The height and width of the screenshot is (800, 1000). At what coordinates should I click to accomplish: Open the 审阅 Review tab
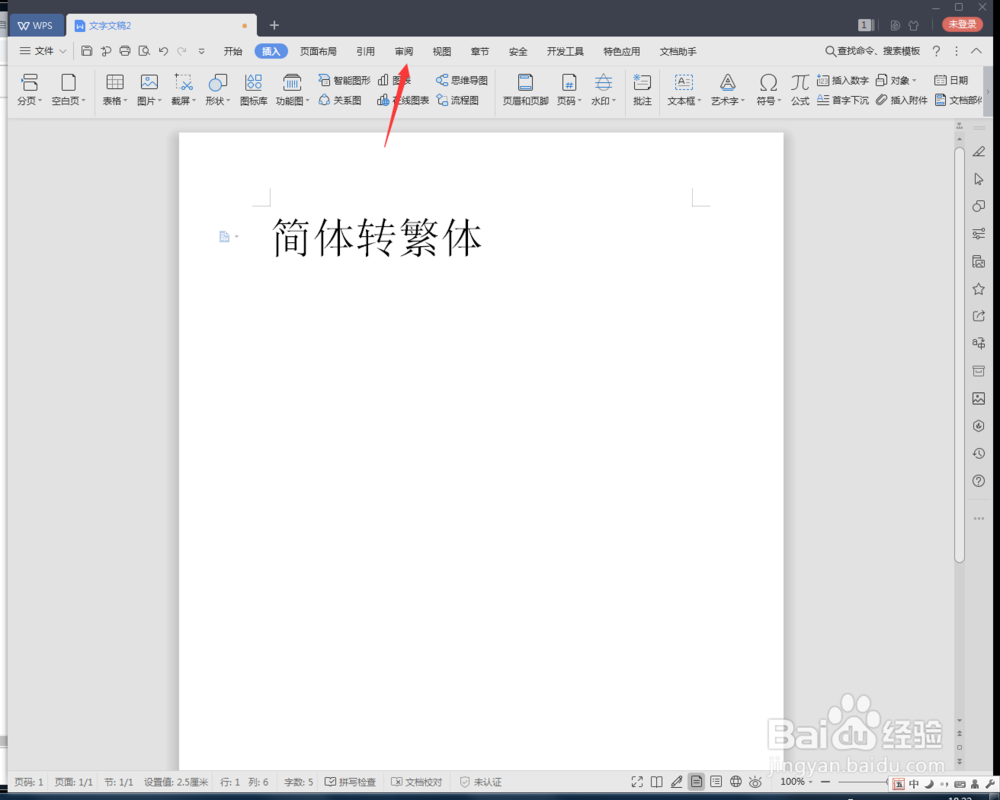(x=404, y=52)
